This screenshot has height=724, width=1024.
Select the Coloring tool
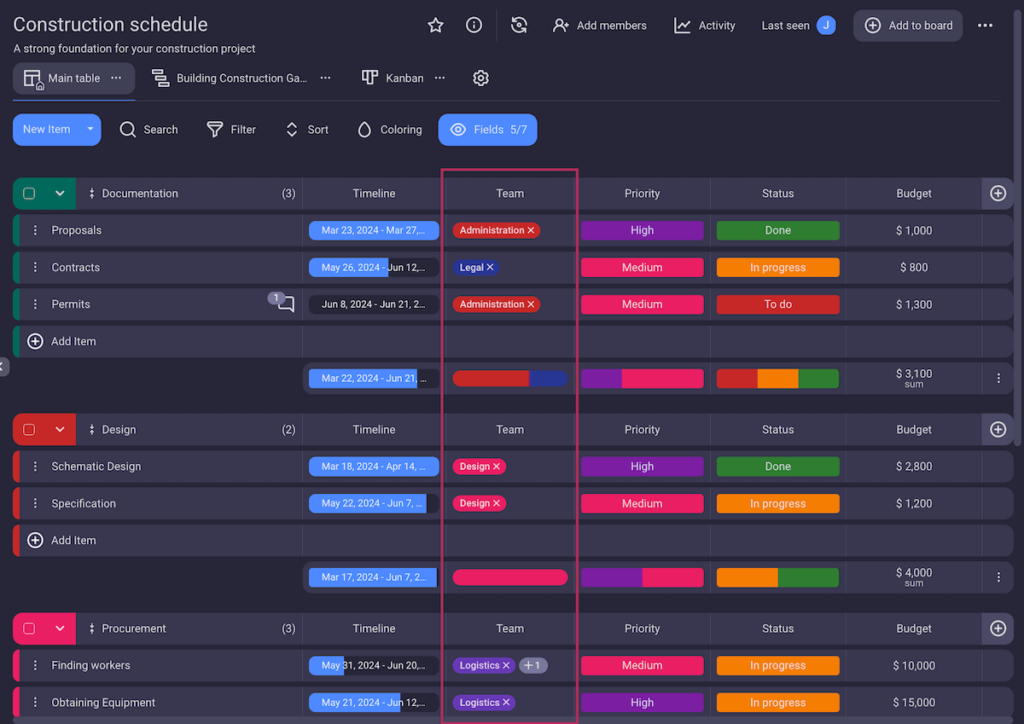point(389,129)
